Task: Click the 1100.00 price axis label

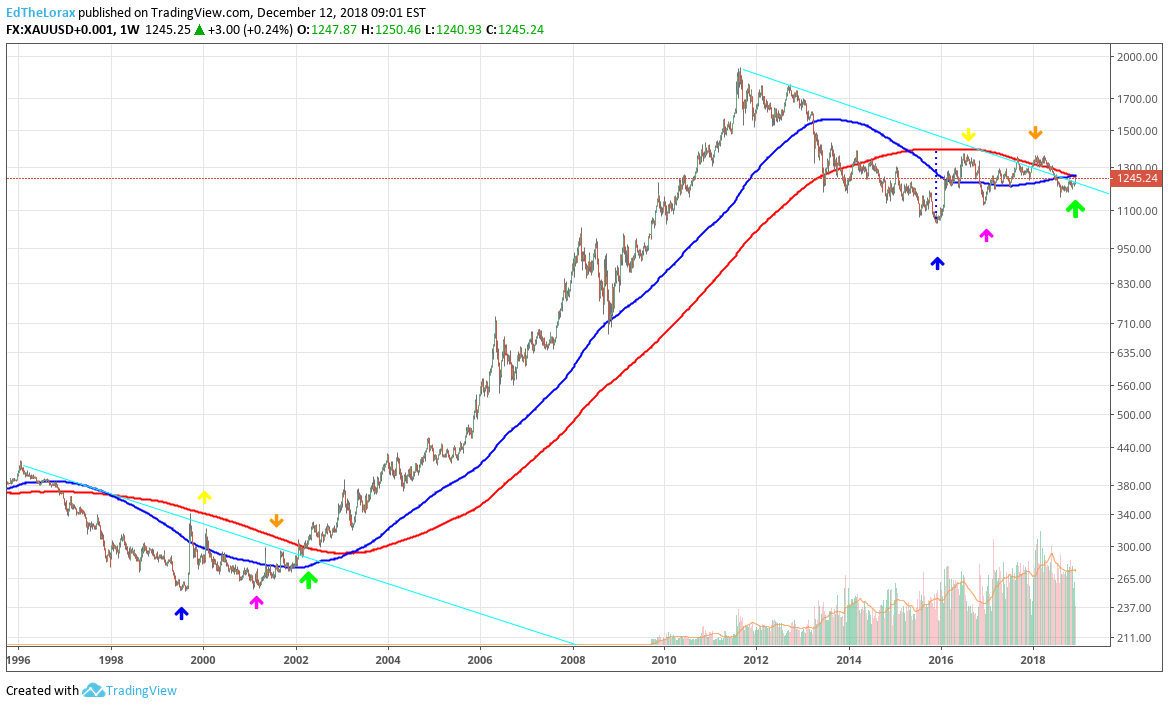Action: [1137, 211]
